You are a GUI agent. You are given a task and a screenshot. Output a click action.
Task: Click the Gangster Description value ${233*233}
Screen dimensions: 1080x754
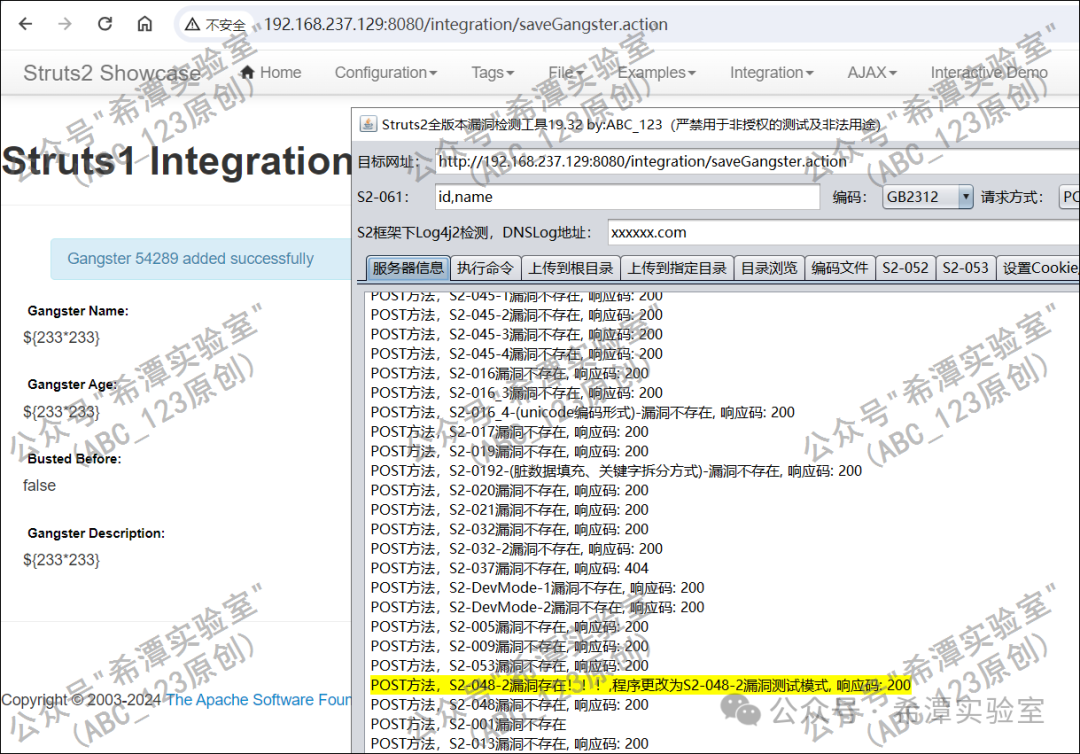(61, 560)
